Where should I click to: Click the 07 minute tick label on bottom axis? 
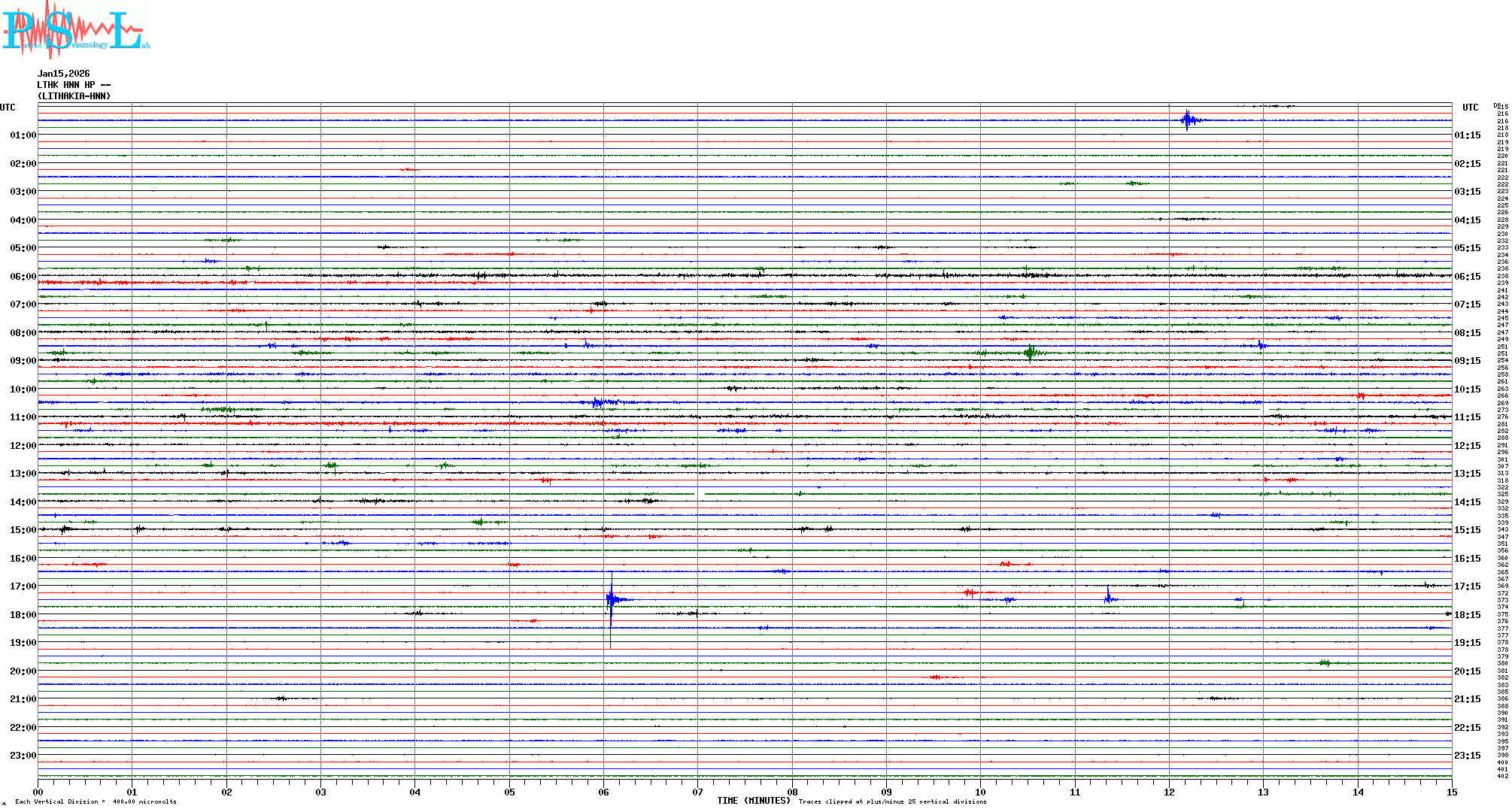697,792
